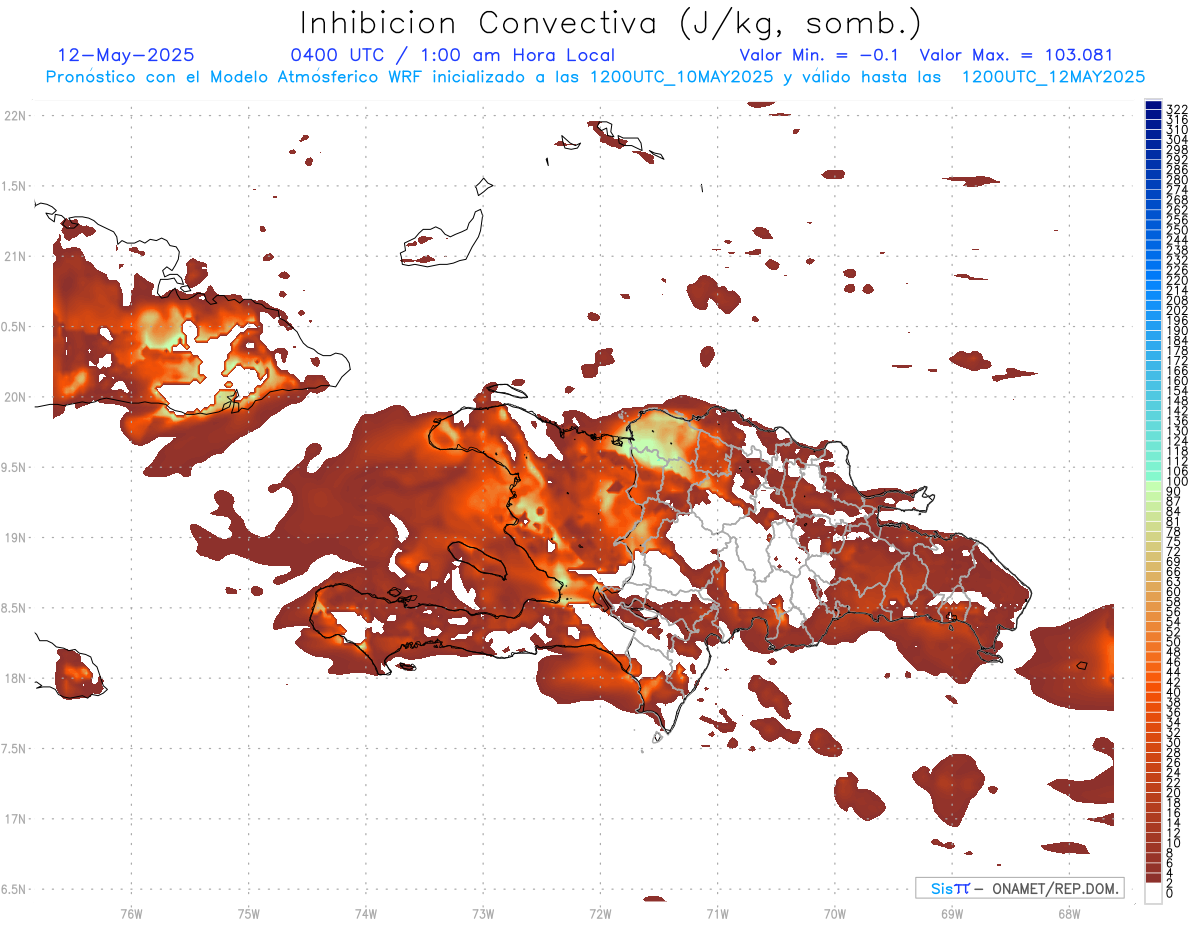Select the date text '12-May-2025'
The image size is (1200, 927).
click(x=126, y=55)
